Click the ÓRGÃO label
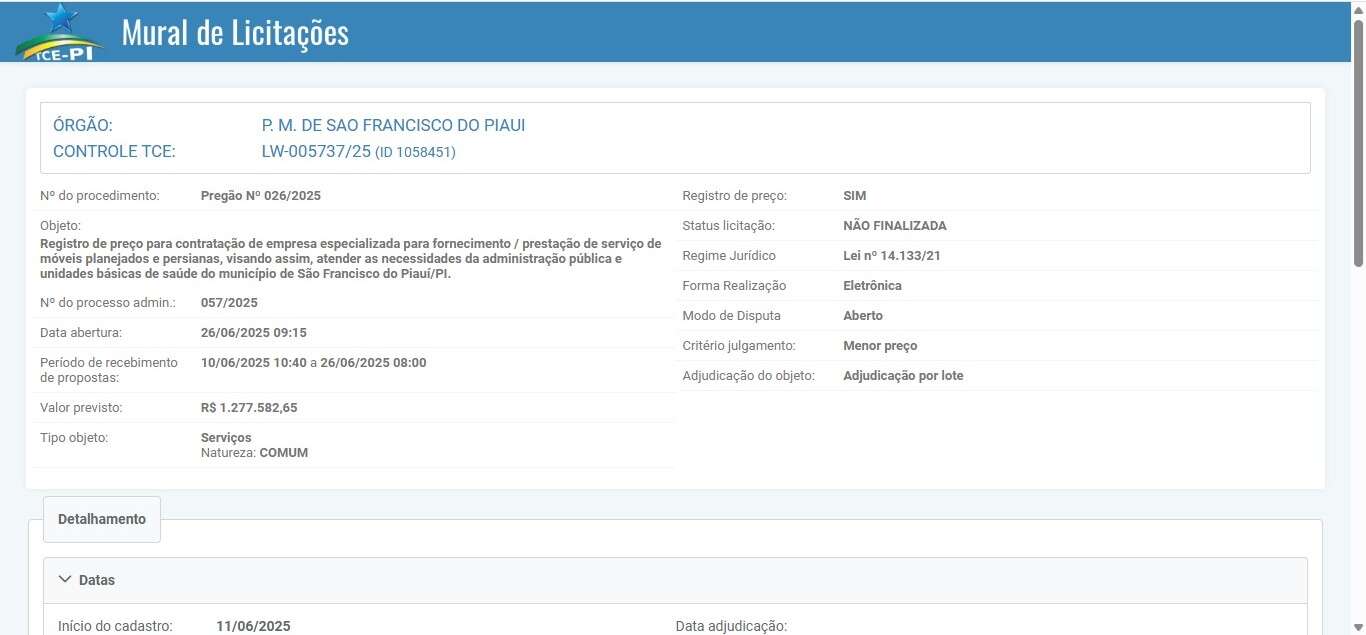 point(83,126)
